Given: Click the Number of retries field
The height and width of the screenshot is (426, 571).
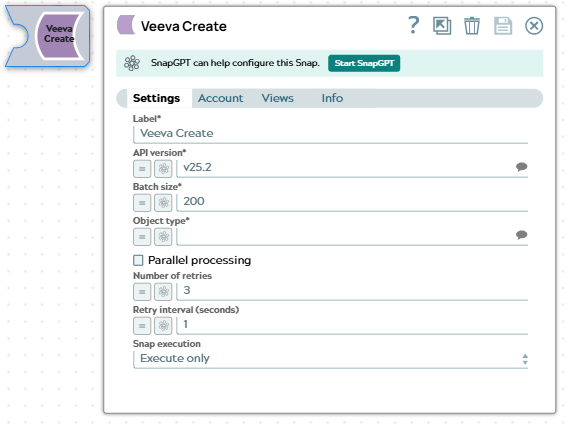Looking at the screenshot, I should tap(352, 291).
